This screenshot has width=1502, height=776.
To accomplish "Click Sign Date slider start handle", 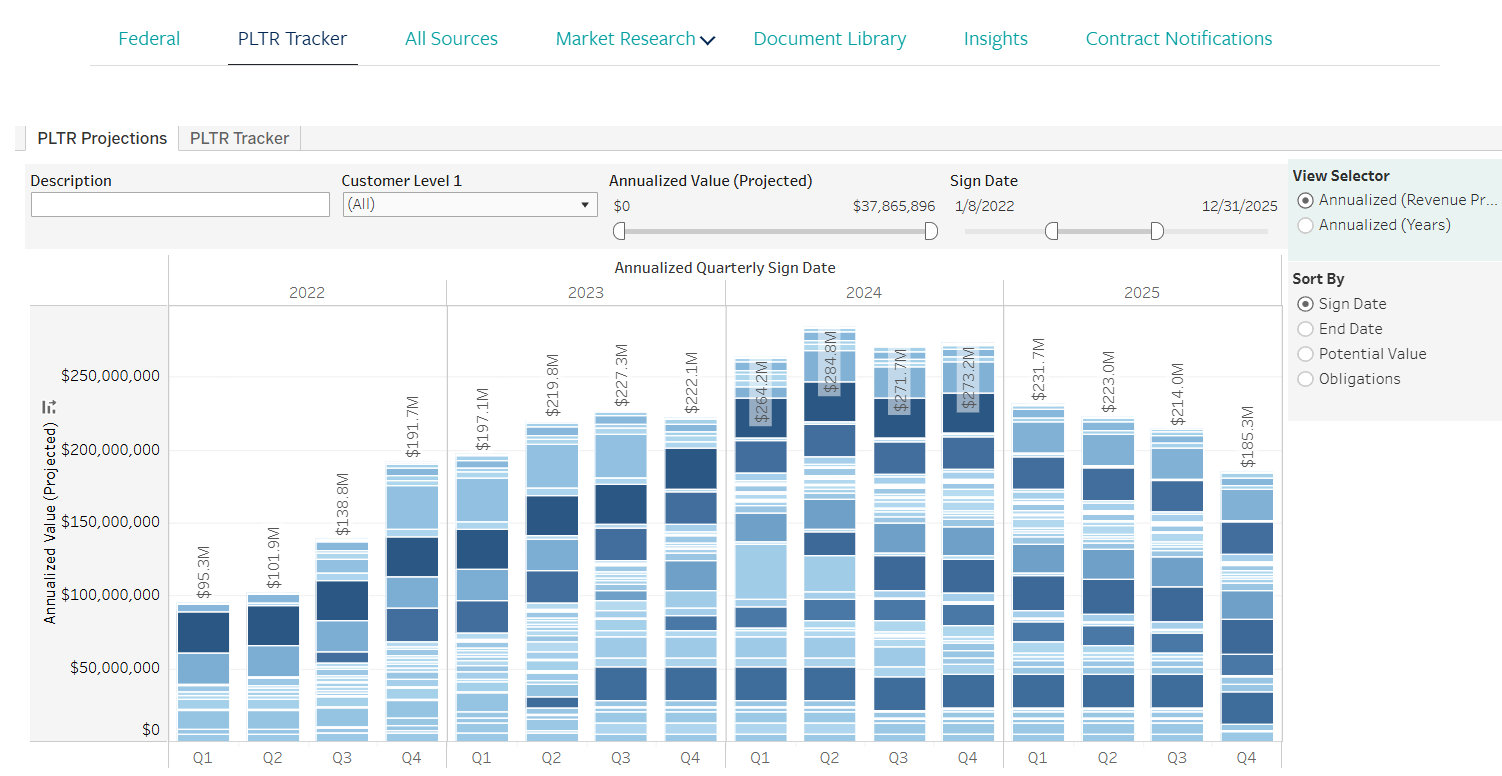I will click(x=1051, y=231).
